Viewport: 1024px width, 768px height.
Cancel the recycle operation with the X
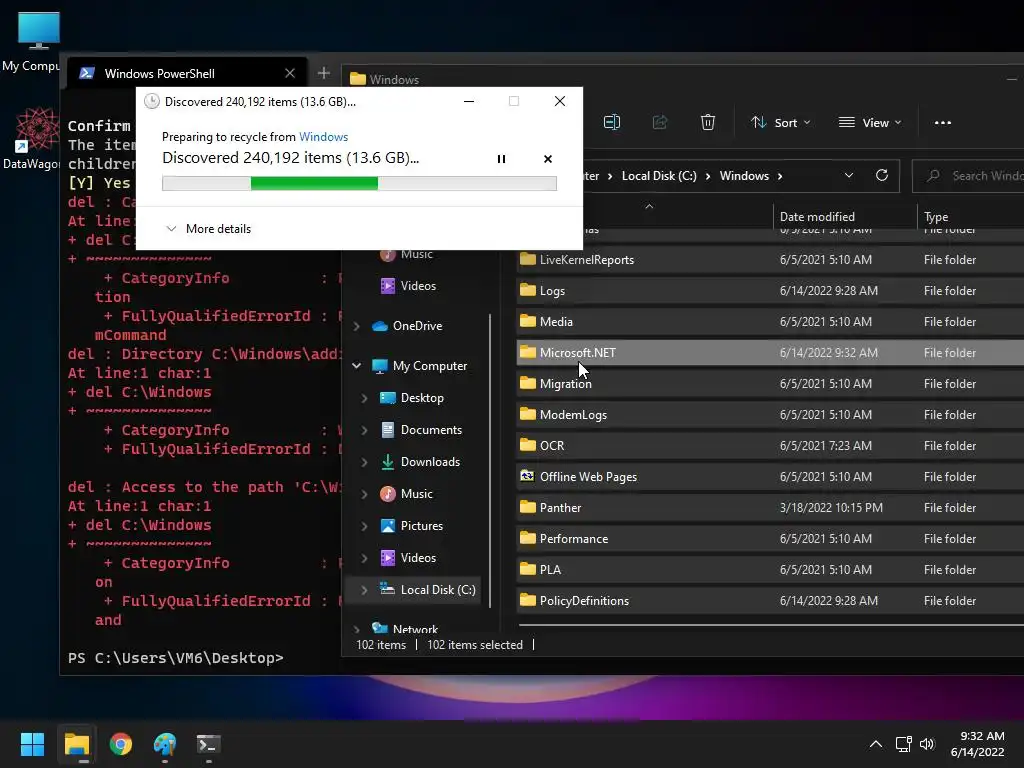(x=547, y=159)
